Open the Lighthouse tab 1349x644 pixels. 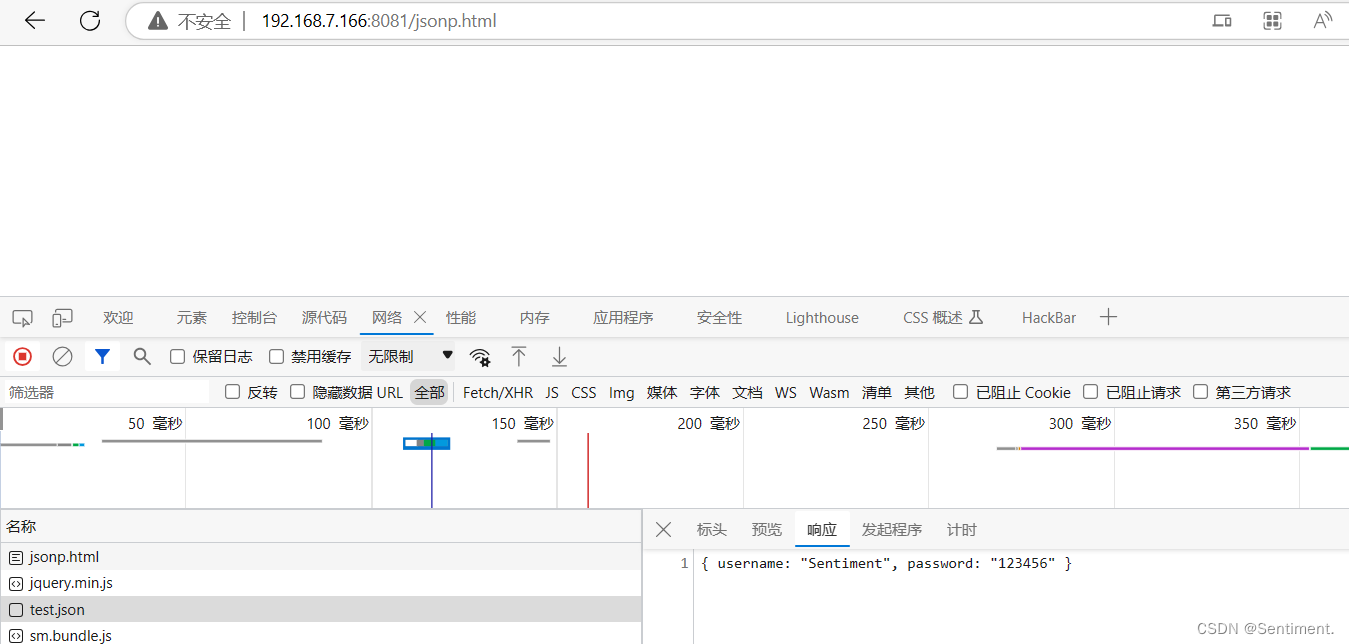(822, 318)
